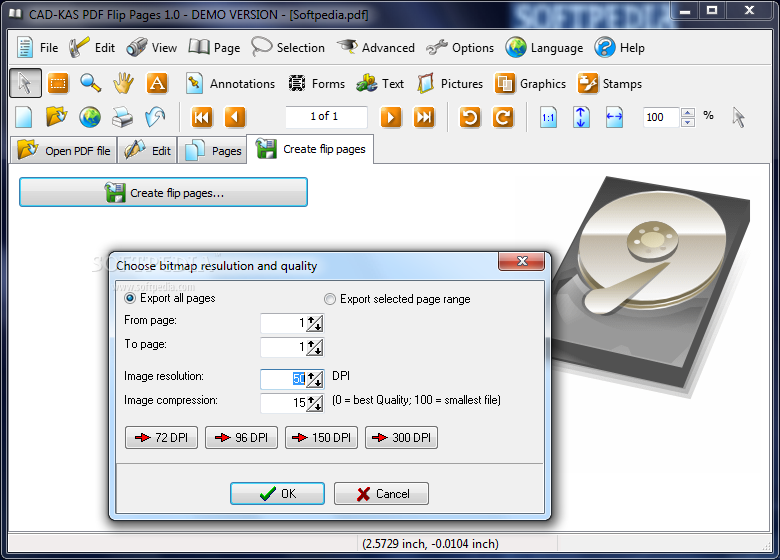Image resolution: width=780 pixels, height=560 pixels.
Task: Switch to the Pages tab
Action: click(x=212, y=150)
